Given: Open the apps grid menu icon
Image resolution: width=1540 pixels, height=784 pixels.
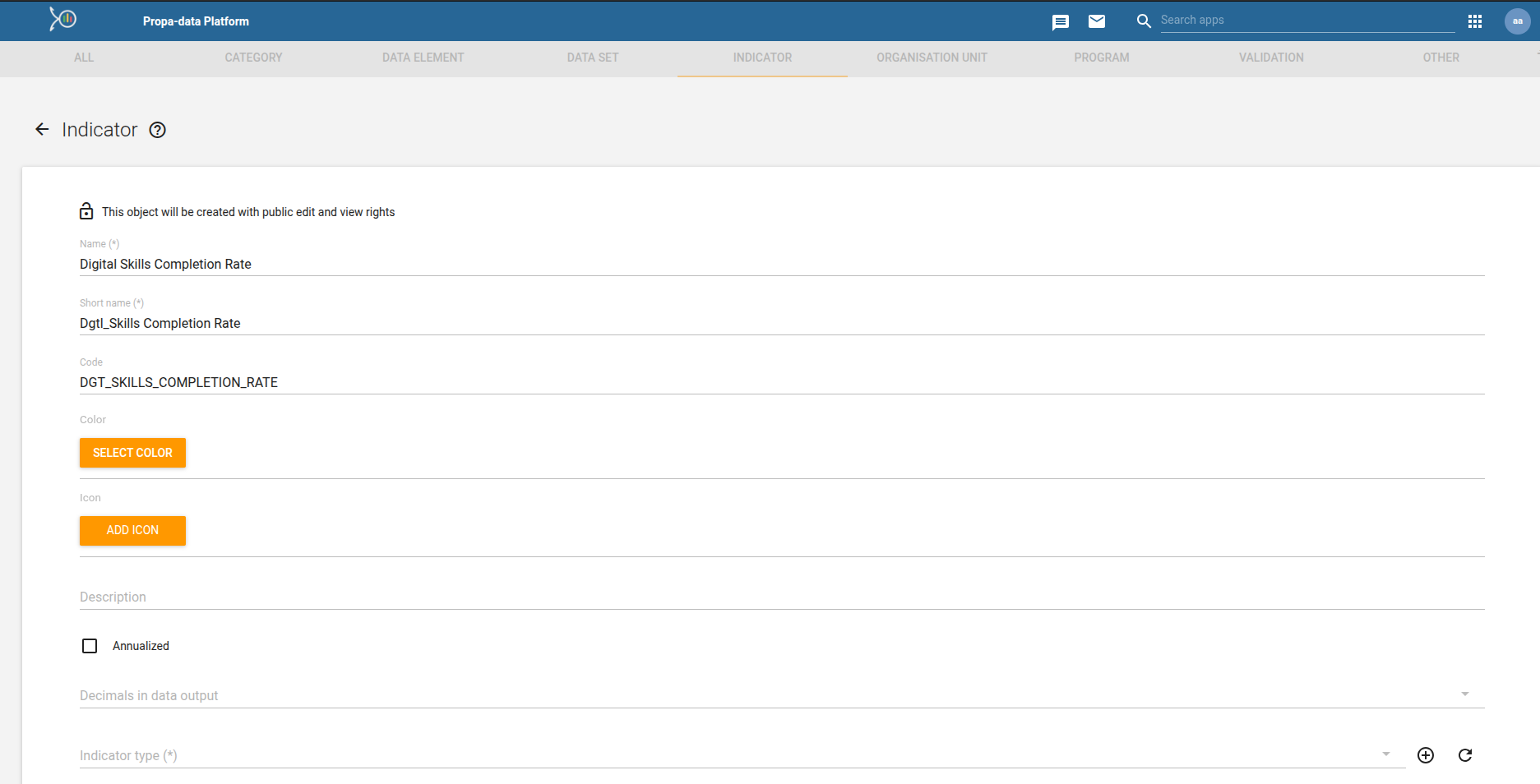Looking at the screenshot, I should pos(1475,21).
